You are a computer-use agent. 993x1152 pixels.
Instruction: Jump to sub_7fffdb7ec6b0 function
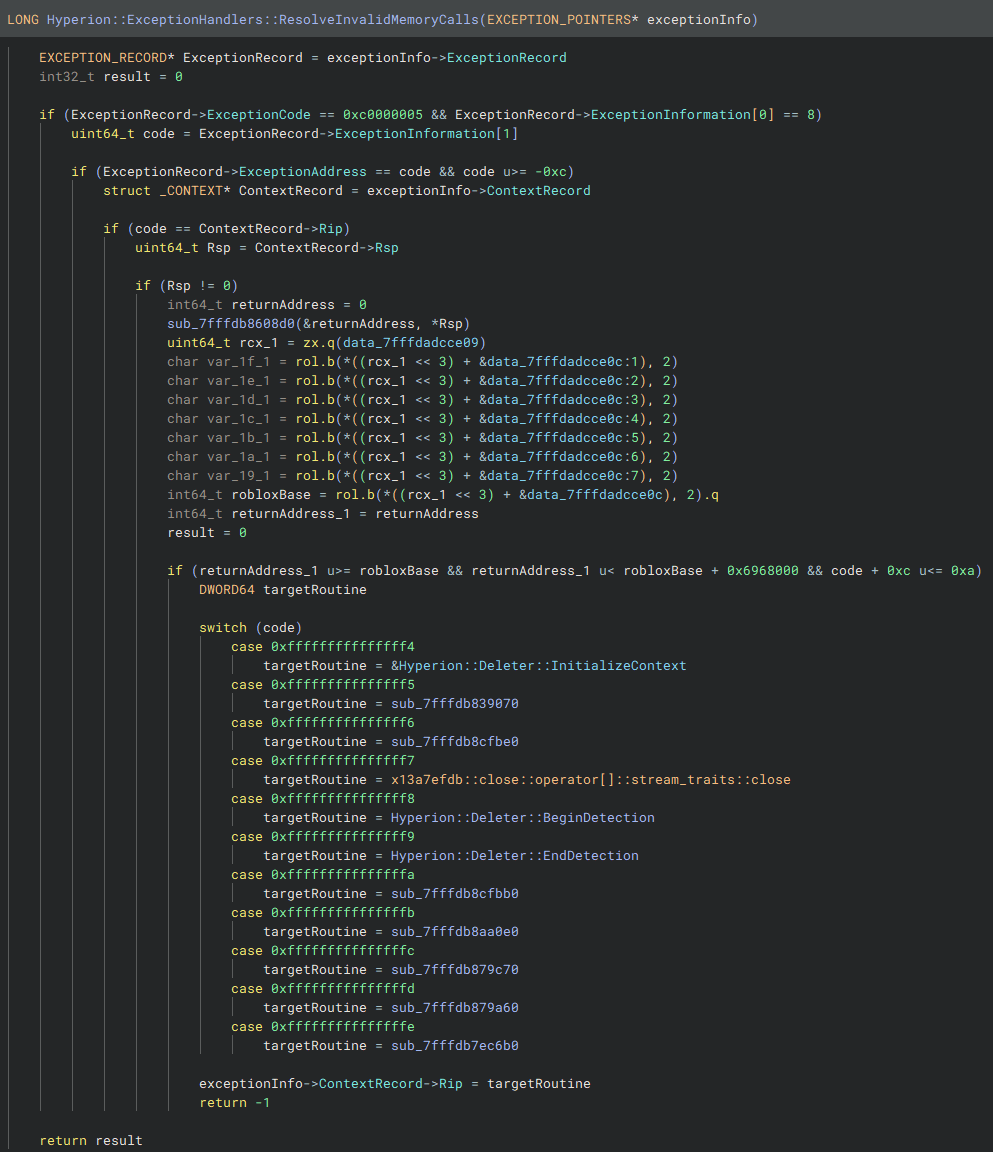[x=455, y=1046]
